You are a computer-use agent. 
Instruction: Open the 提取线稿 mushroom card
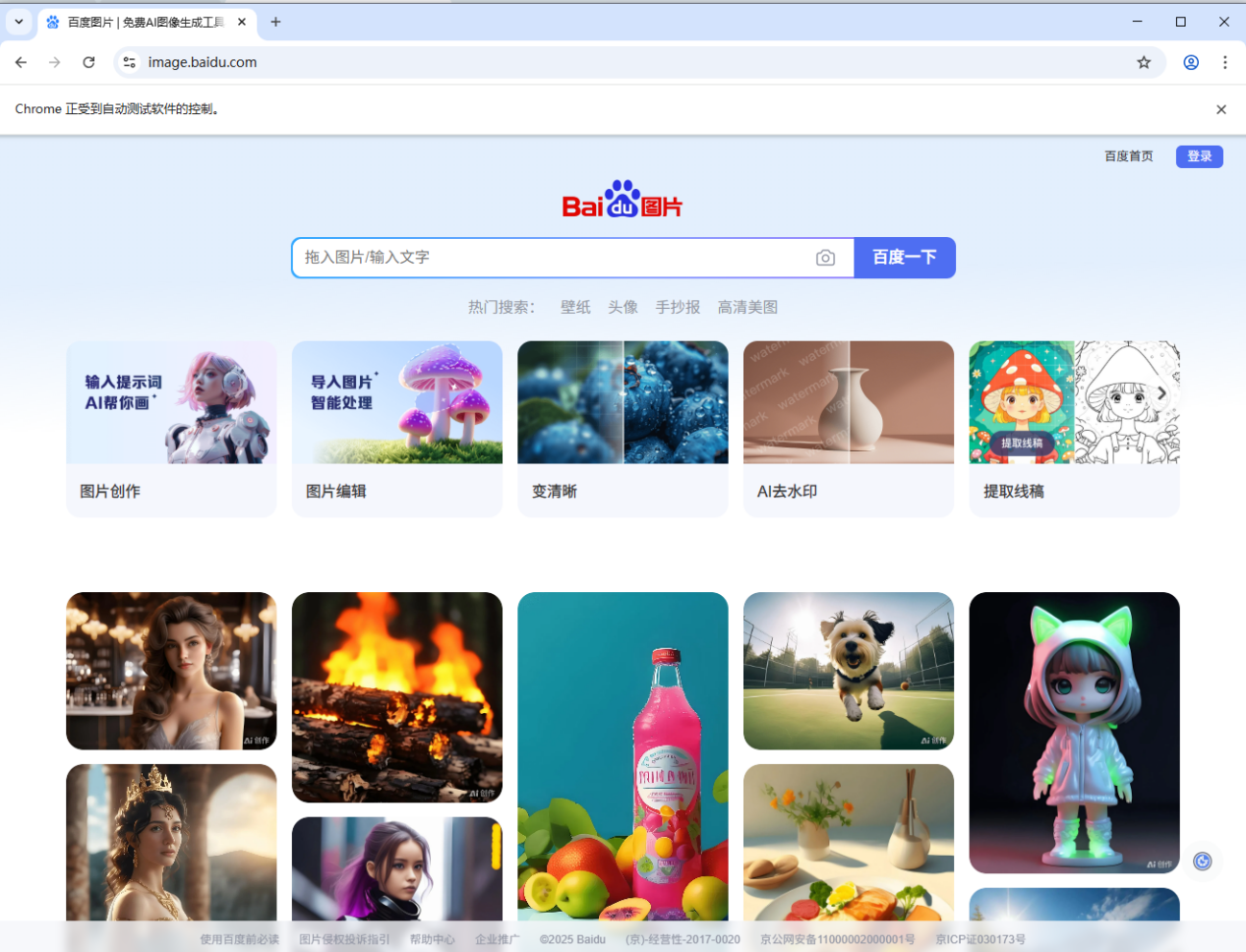(1074, 429)
